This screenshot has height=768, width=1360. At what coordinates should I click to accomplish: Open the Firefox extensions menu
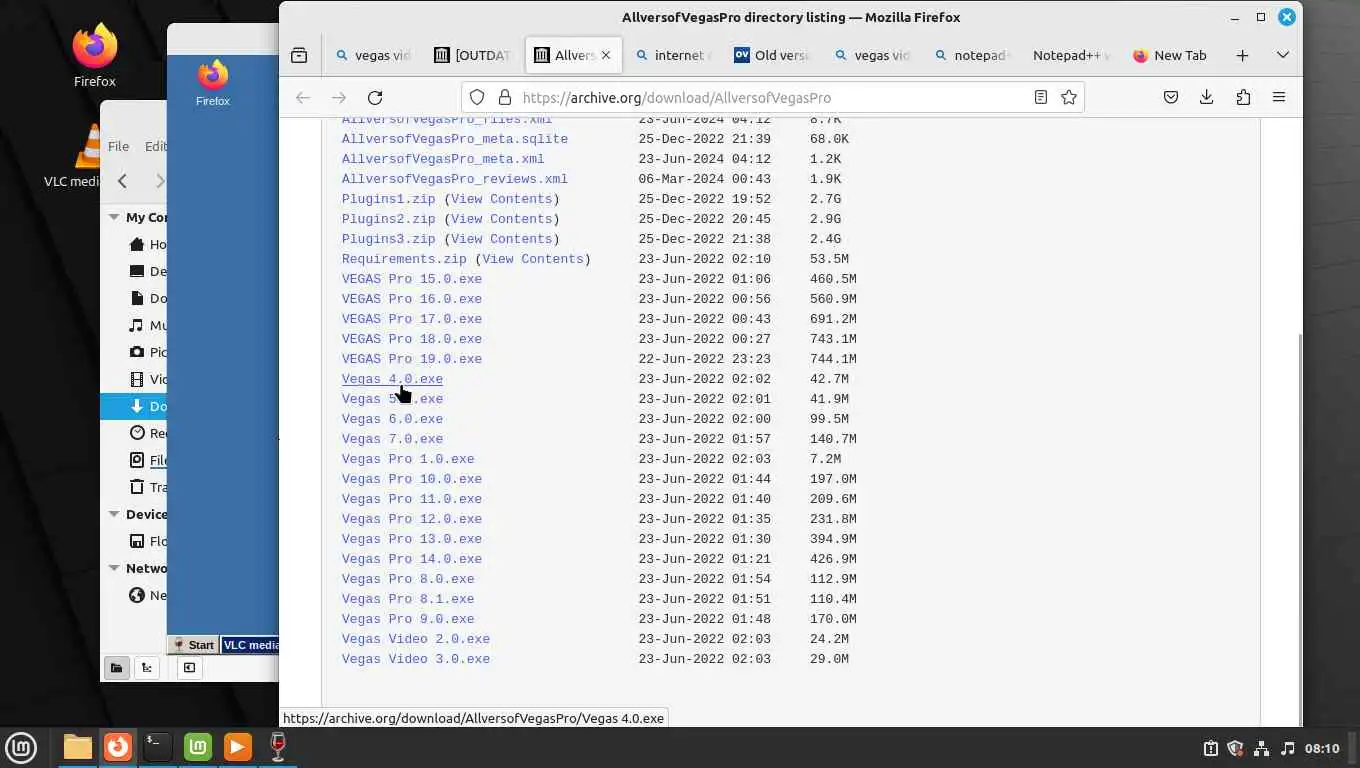(x=1243, y=97)
